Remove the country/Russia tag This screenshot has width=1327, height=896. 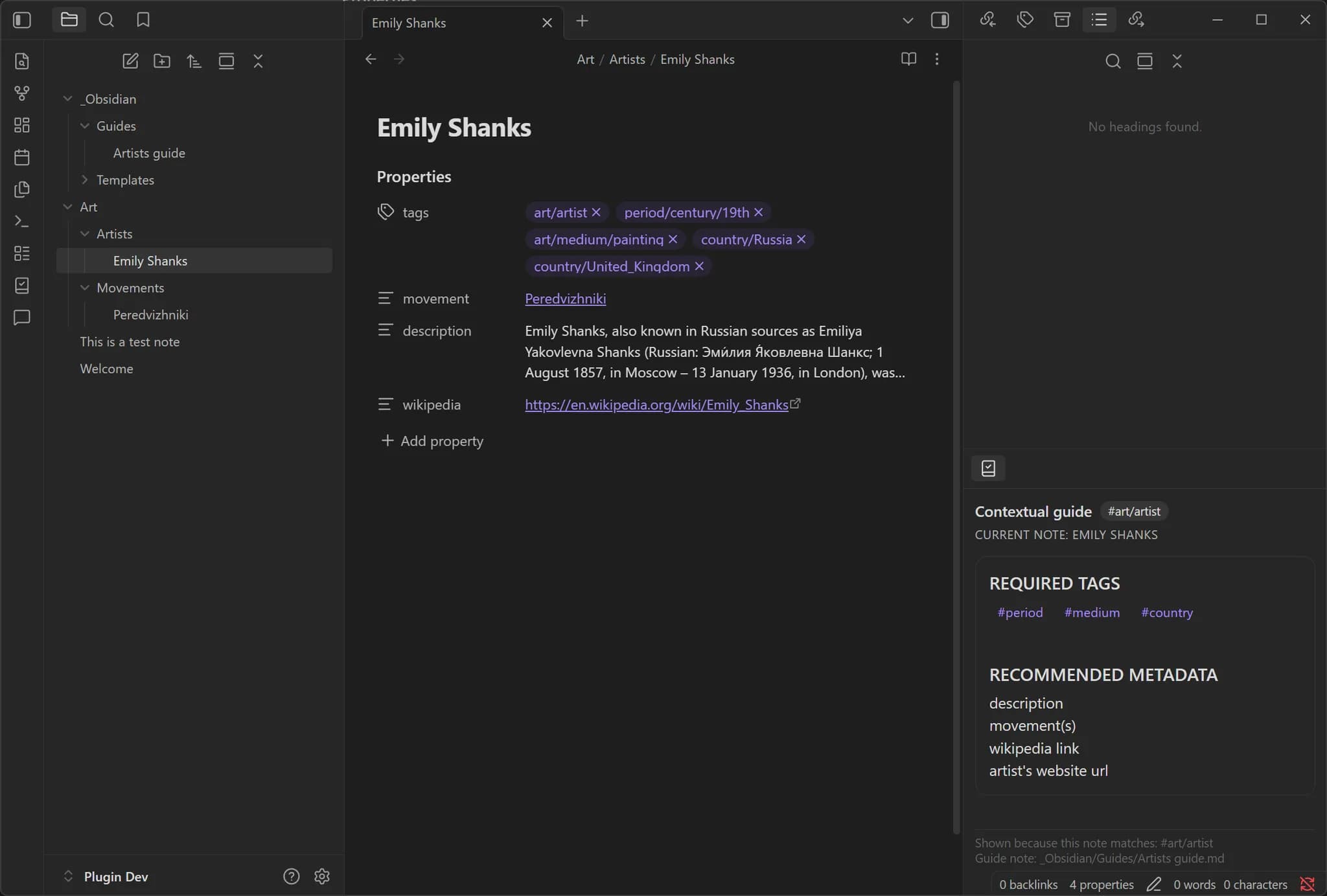pos(802,240)
